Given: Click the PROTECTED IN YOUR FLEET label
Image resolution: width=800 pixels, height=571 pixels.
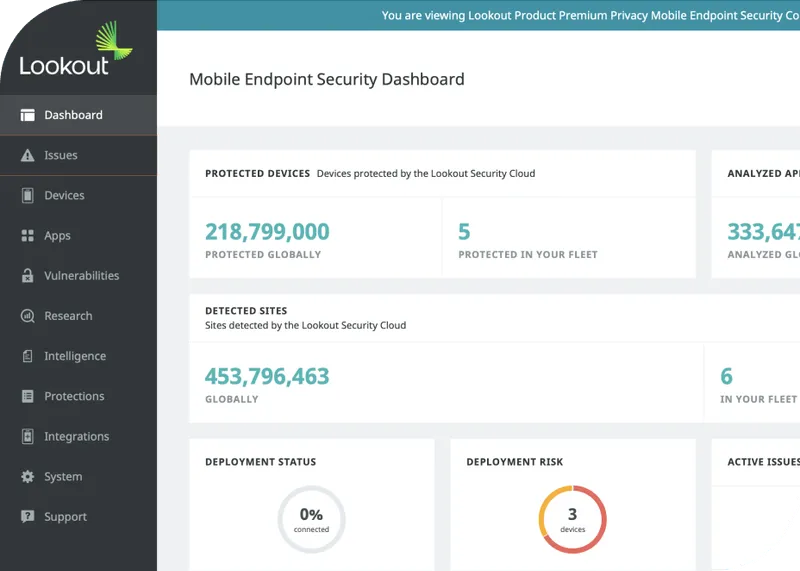Looking at the screenshot, I should click(x=528, y=255).
